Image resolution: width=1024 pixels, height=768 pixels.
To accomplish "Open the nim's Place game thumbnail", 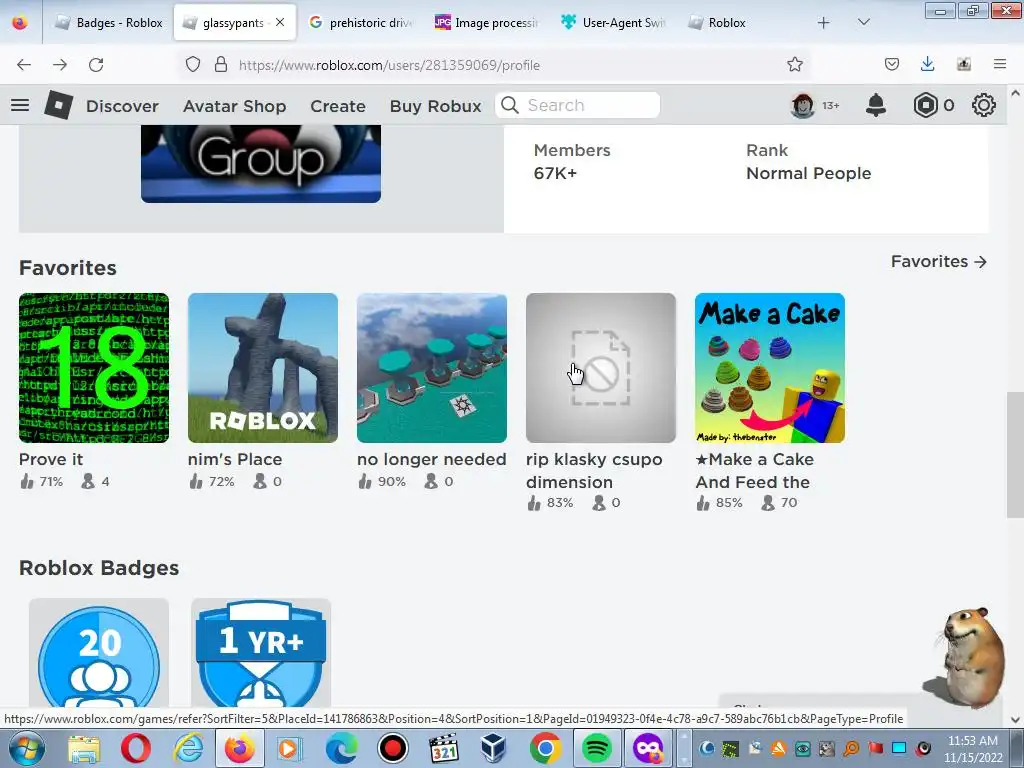I will click(x=263, y=368).
